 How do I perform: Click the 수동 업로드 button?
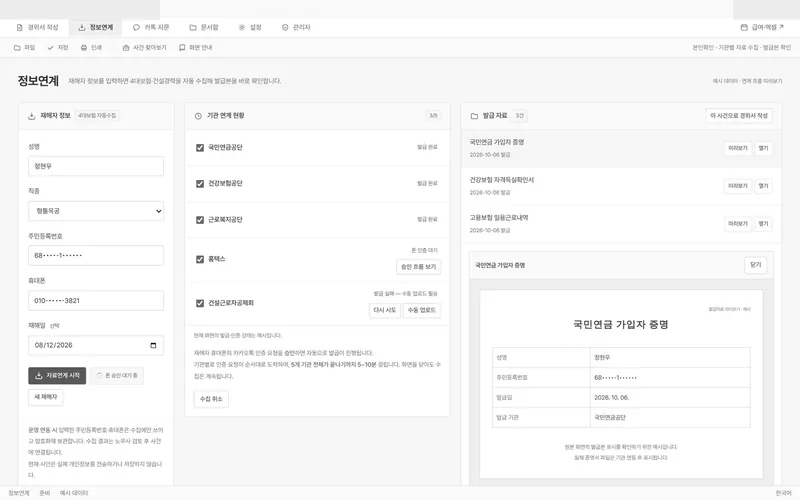click(x=422, y=310)
